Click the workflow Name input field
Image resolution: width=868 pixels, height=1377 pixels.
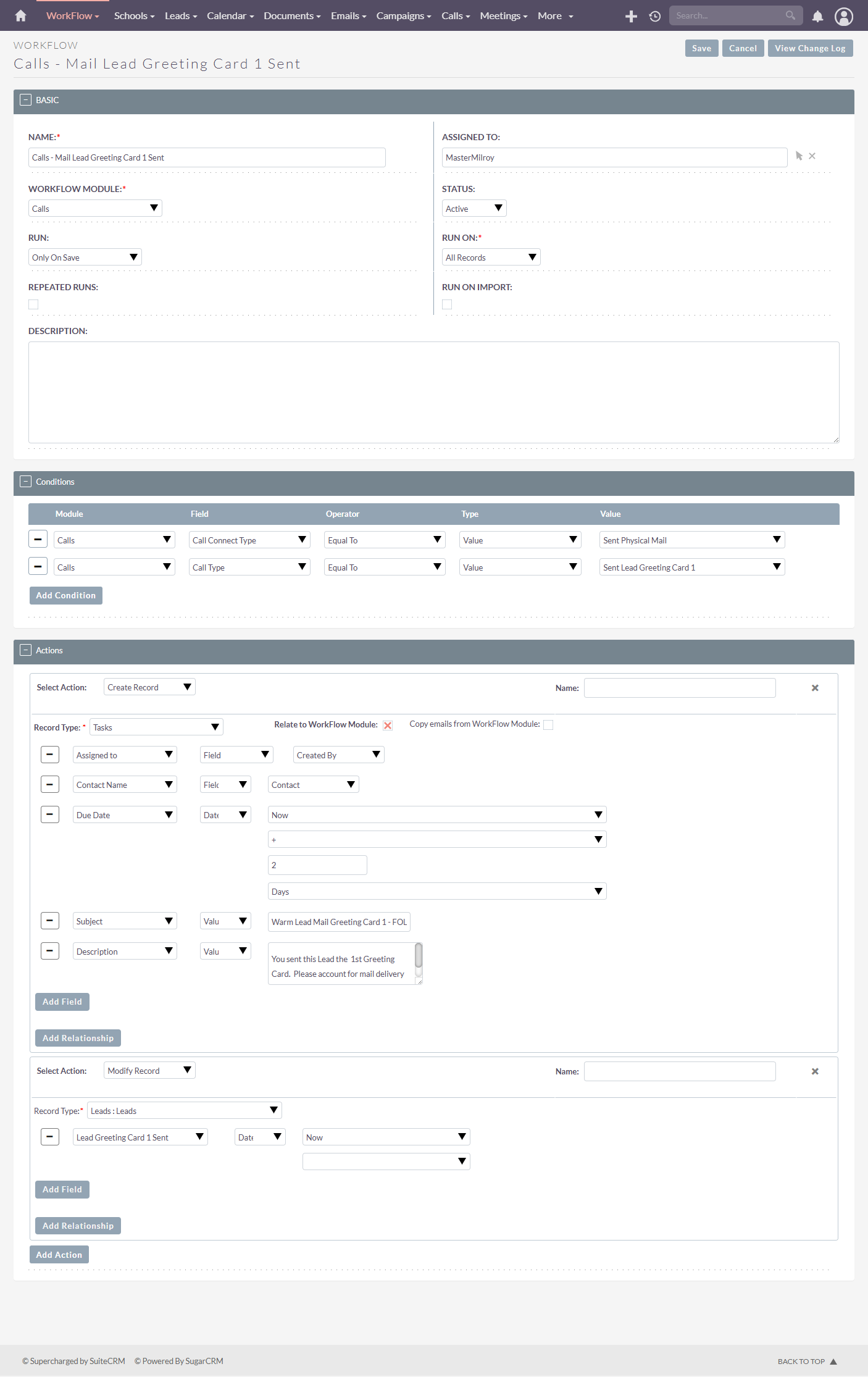(x=207, y=157)
